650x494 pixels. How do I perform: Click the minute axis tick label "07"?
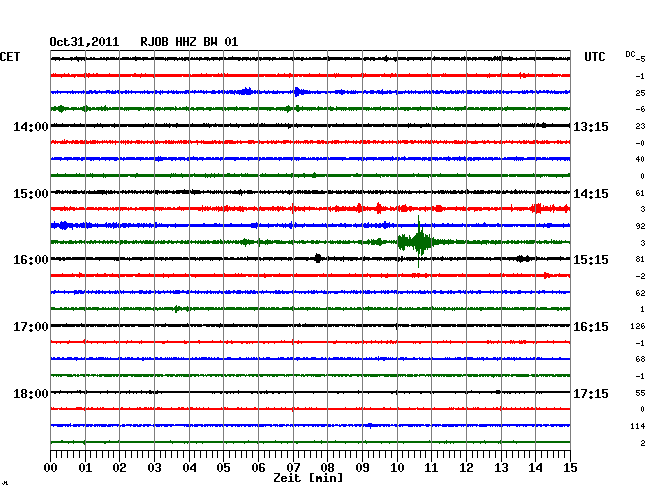(x=293, y=467)
